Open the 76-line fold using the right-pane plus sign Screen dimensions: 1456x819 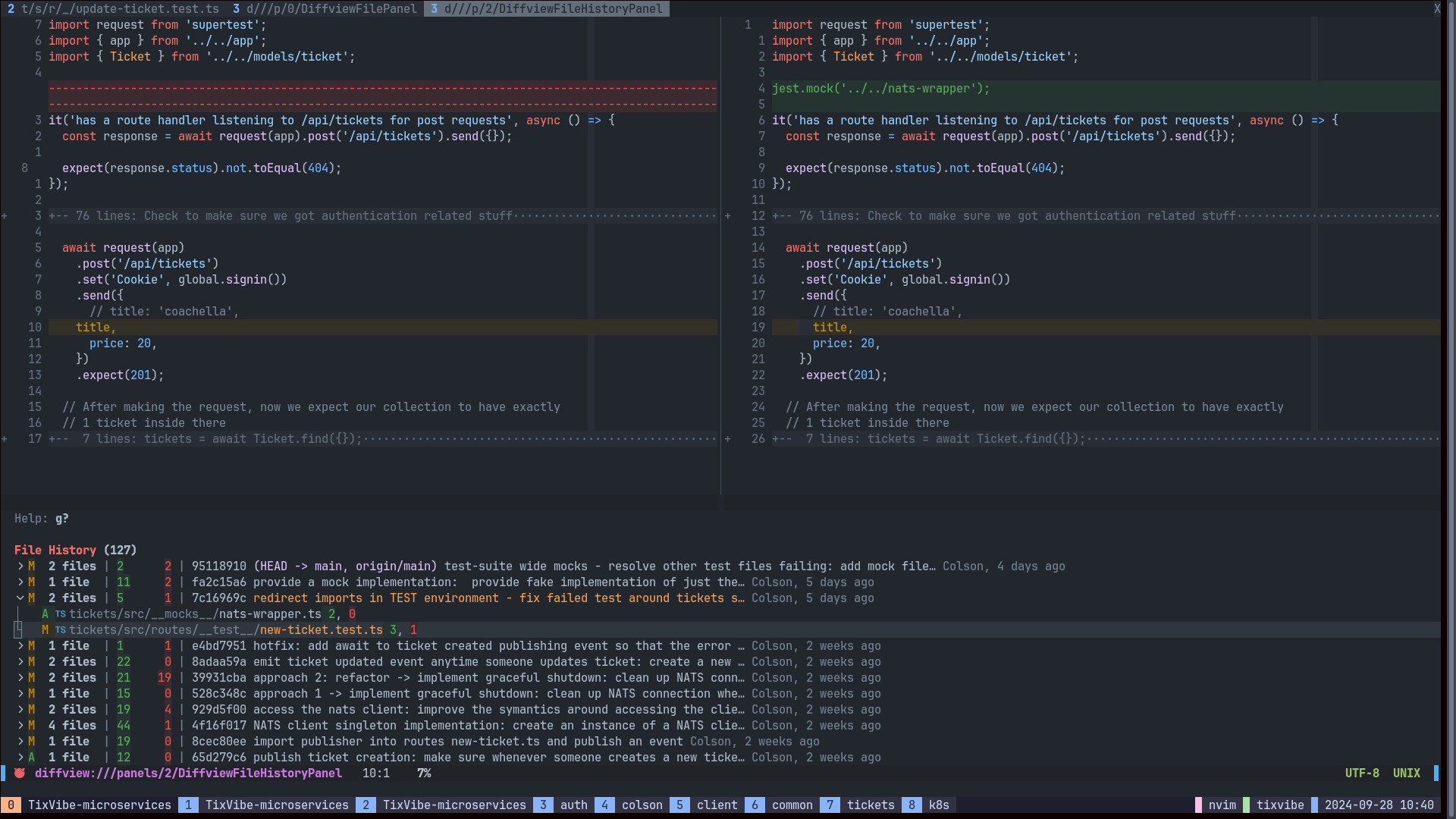pyautogui.click(x=728, y=216)
